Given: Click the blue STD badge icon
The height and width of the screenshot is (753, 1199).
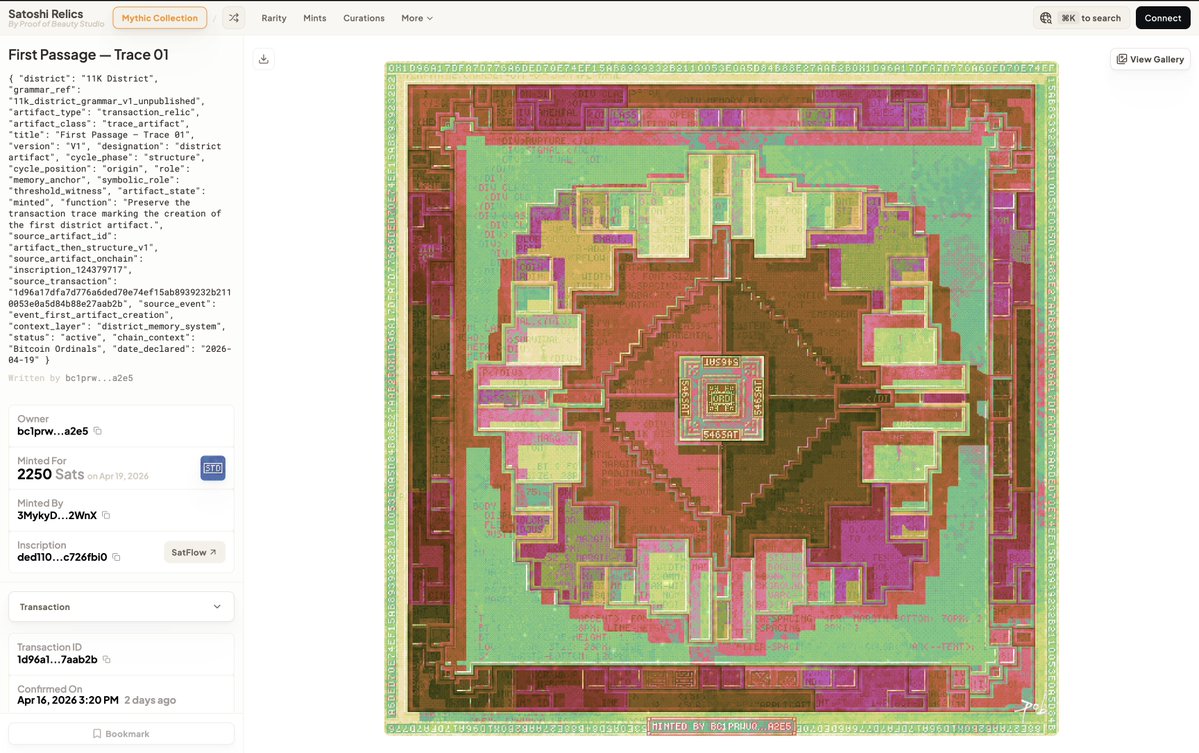Looking at the screenshot, I should click(213, 468).
